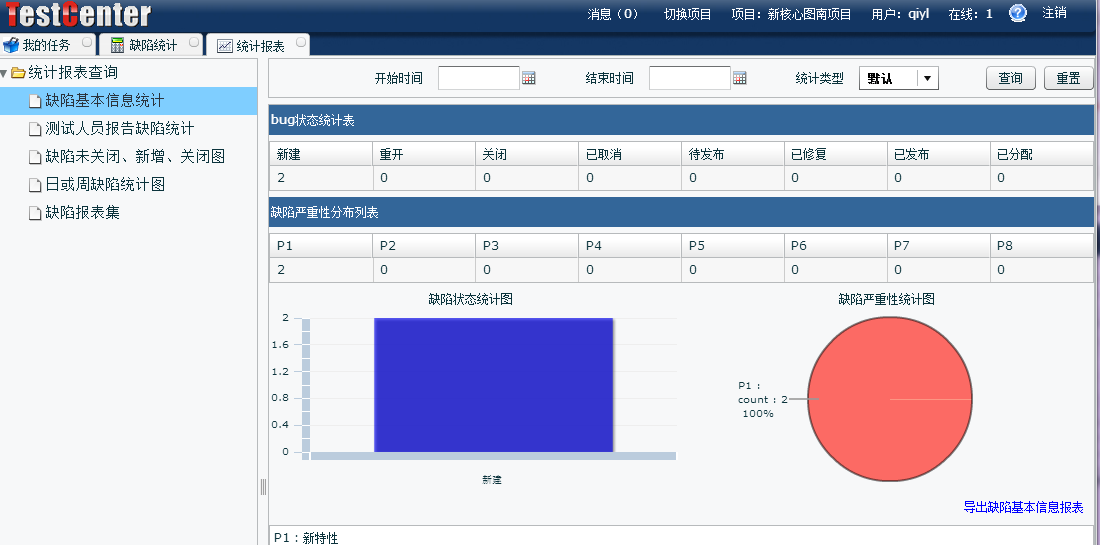Viewport: 1100px width, 545px height.
Task: Click the 我的任务 tab basket icon
Action: pyautogui.click(x=11, y=45)
